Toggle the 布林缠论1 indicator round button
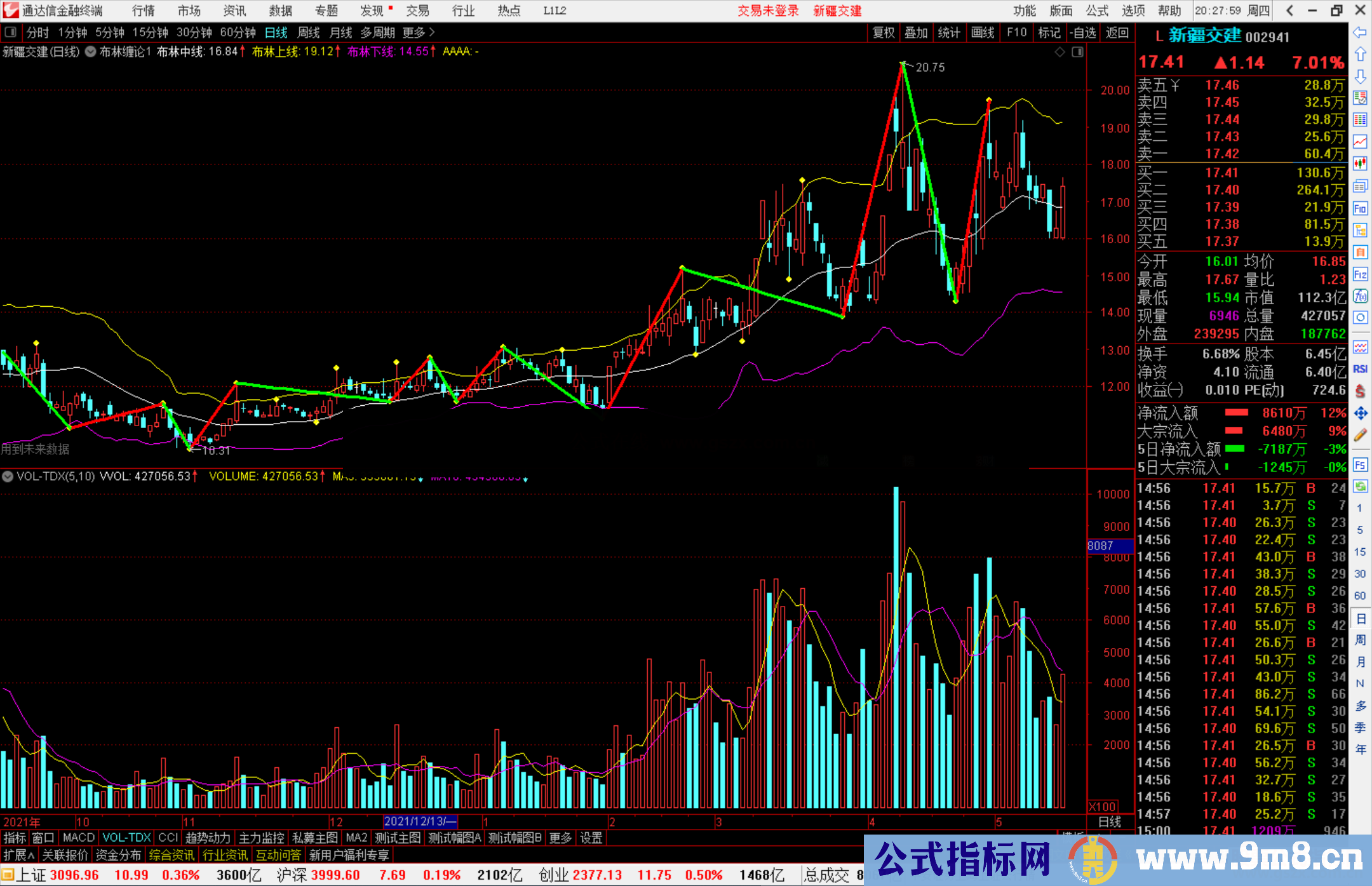This screenshot has height=886, width=1372. 90,51
